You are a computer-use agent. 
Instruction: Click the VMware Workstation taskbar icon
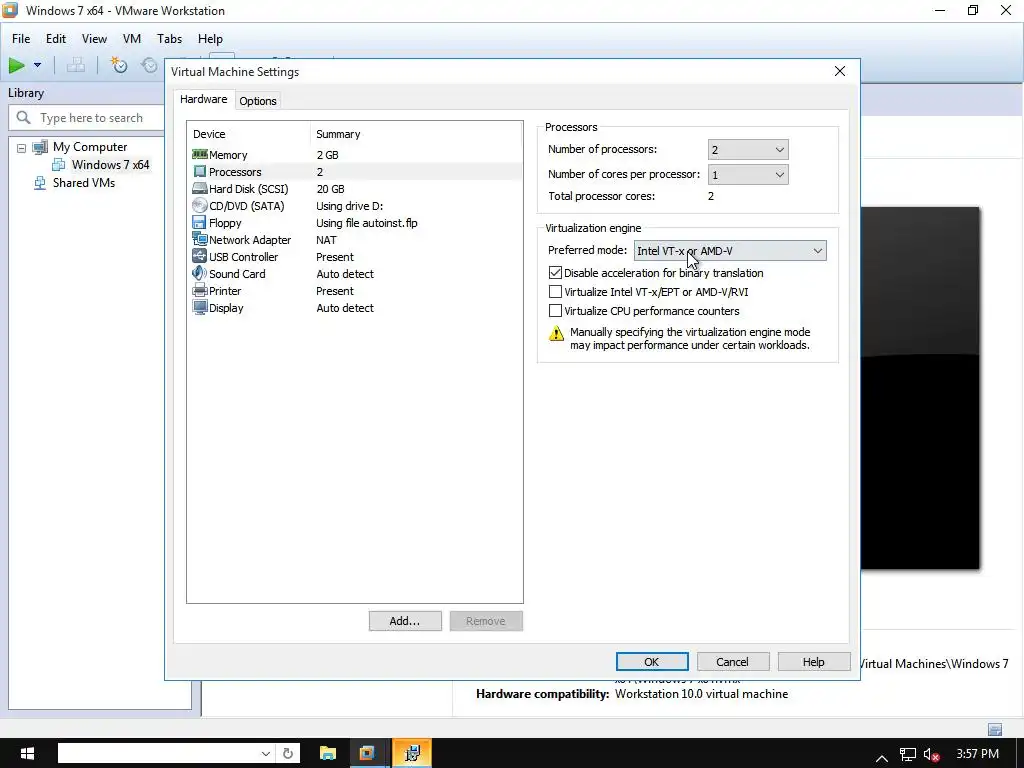[367, 754]
